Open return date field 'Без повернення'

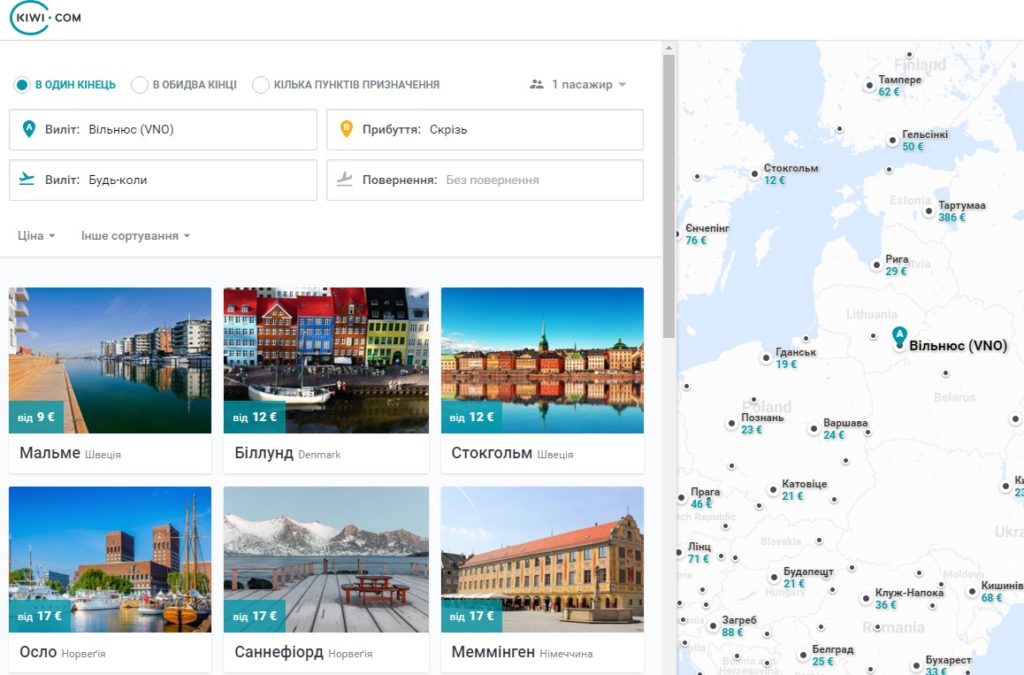(x=485, y=180)
